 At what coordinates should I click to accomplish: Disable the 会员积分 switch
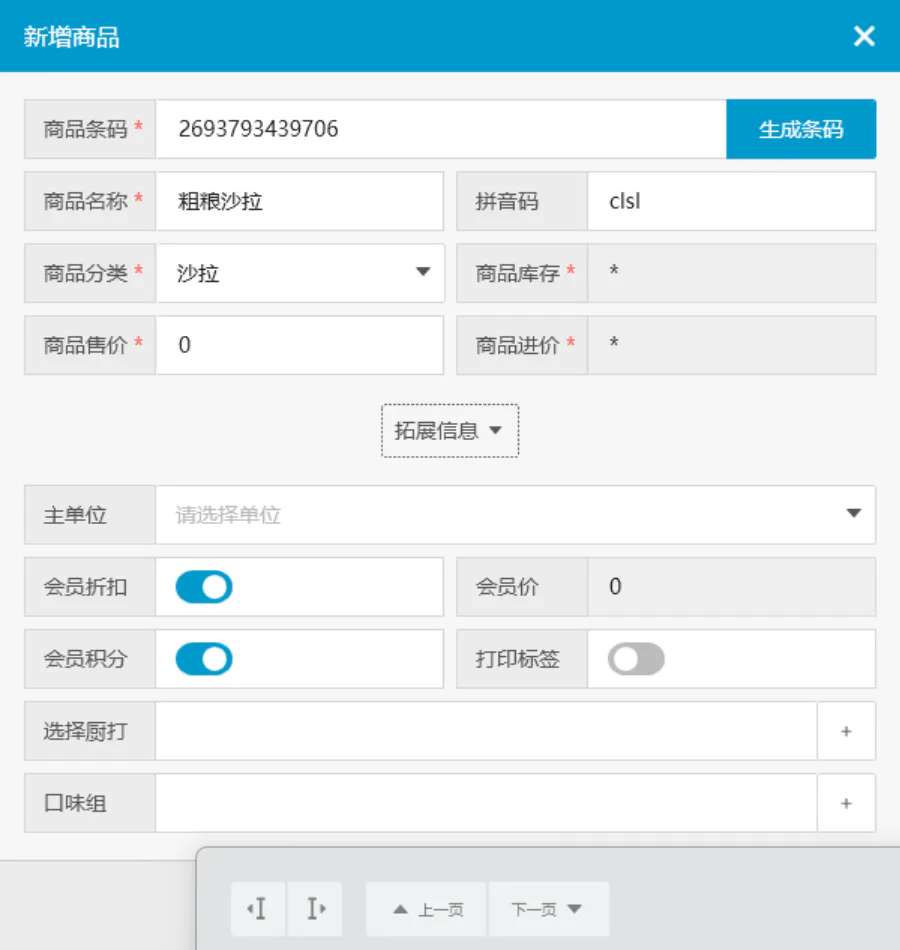tap(204, 659)
